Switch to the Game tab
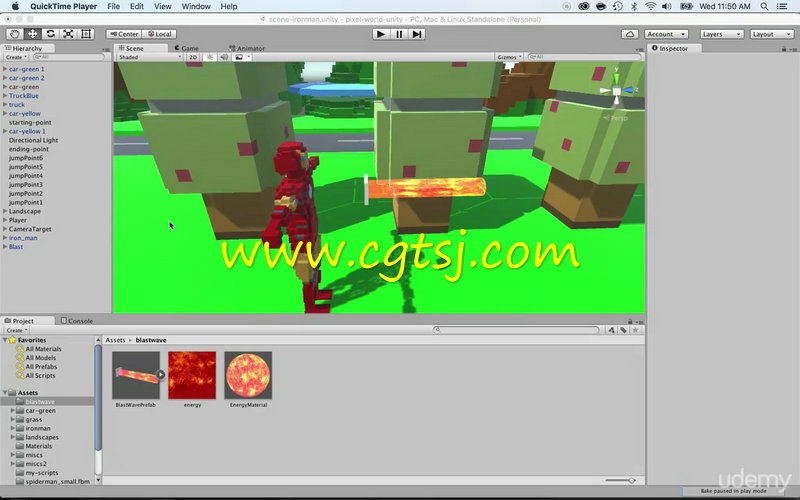The width and height of the screenshot is (800, 500). [187, 48]
